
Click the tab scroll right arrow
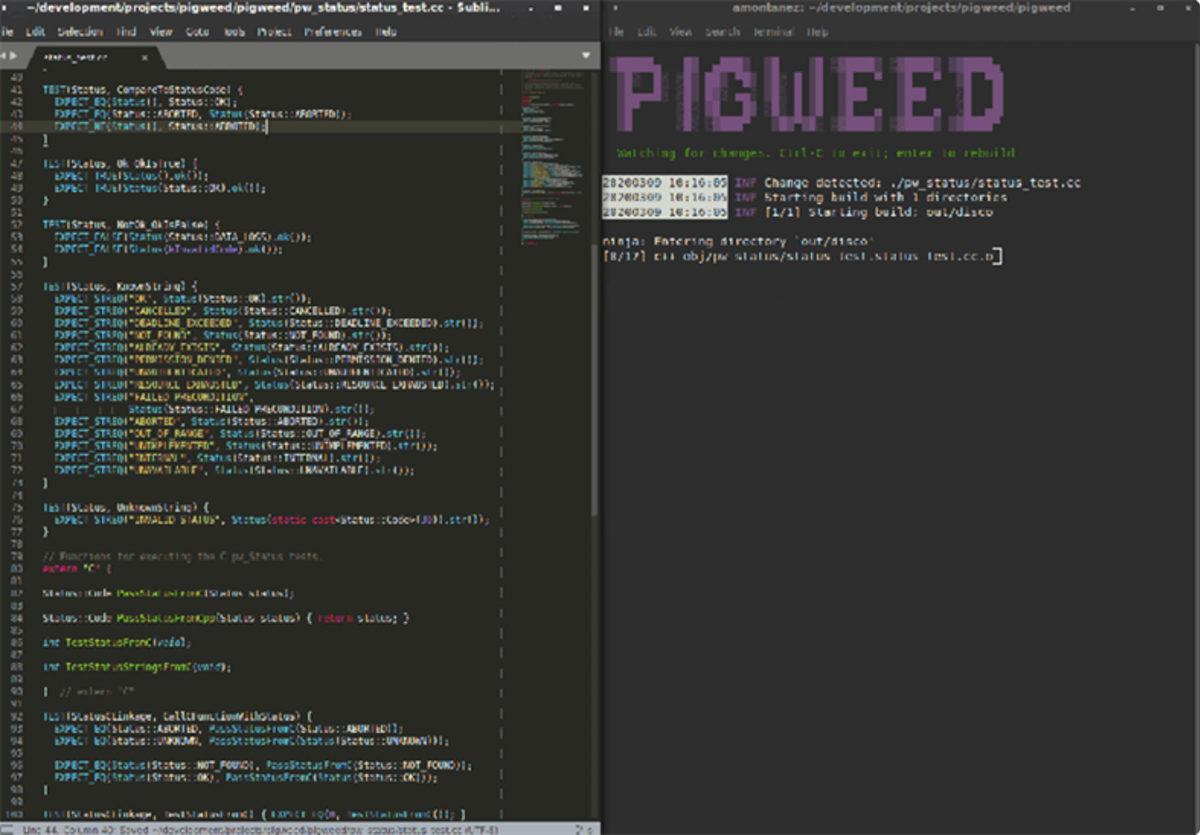[x=15, y=55]
